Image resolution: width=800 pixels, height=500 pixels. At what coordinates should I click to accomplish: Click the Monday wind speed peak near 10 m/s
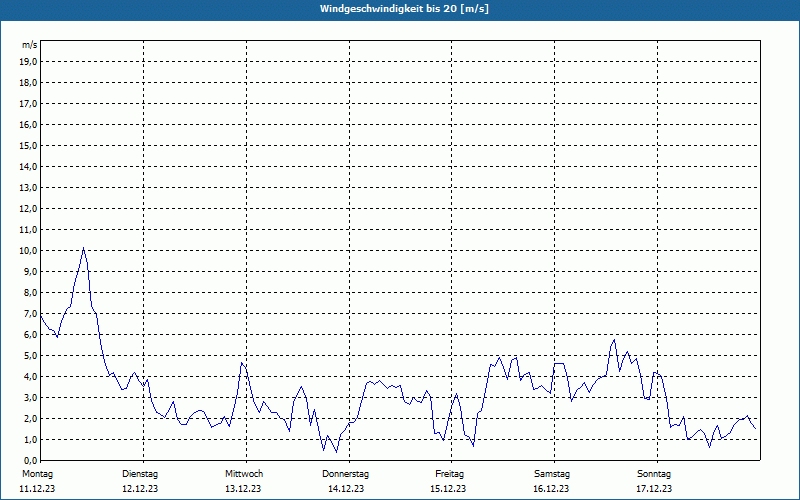point(84,248)
